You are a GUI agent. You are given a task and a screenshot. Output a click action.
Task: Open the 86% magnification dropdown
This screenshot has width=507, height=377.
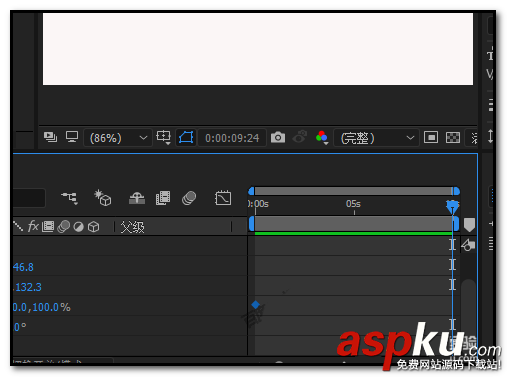[118, 138]
